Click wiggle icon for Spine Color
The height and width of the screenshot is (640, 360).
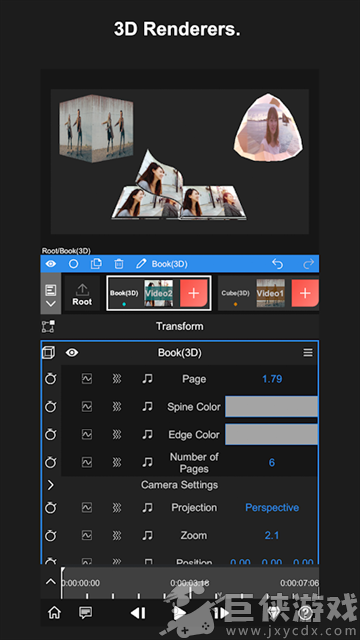click(x=117, y=407)
